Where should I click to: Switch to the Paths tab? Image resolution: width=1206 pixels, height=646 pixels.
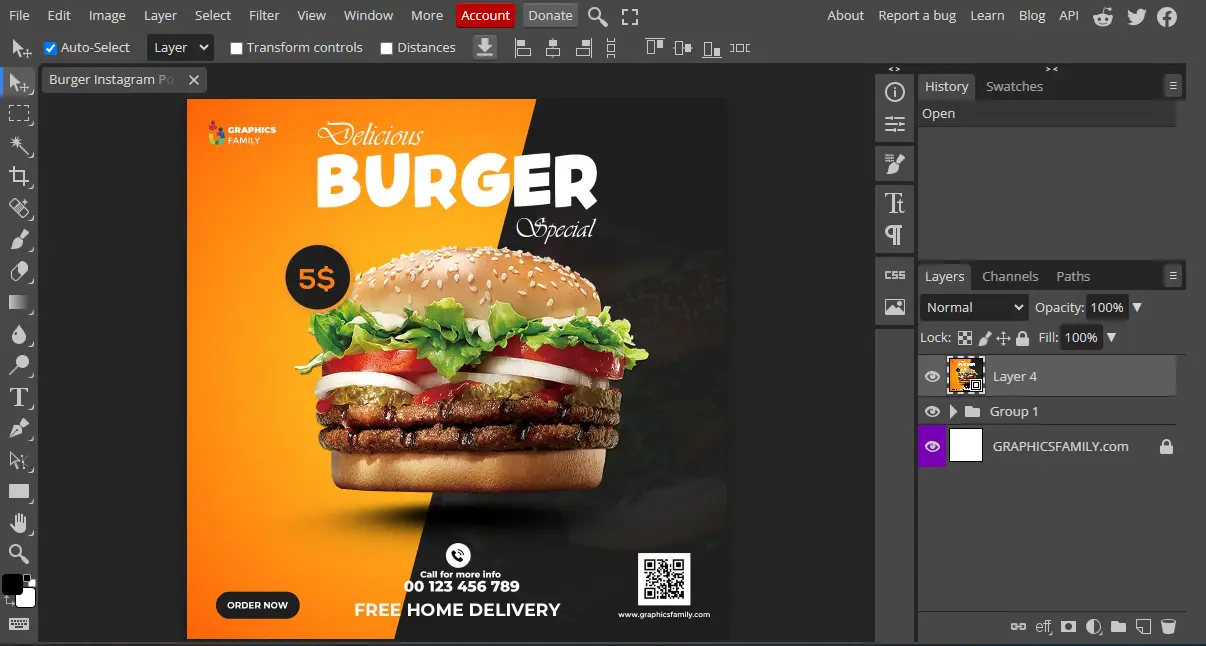point(1073,276)
